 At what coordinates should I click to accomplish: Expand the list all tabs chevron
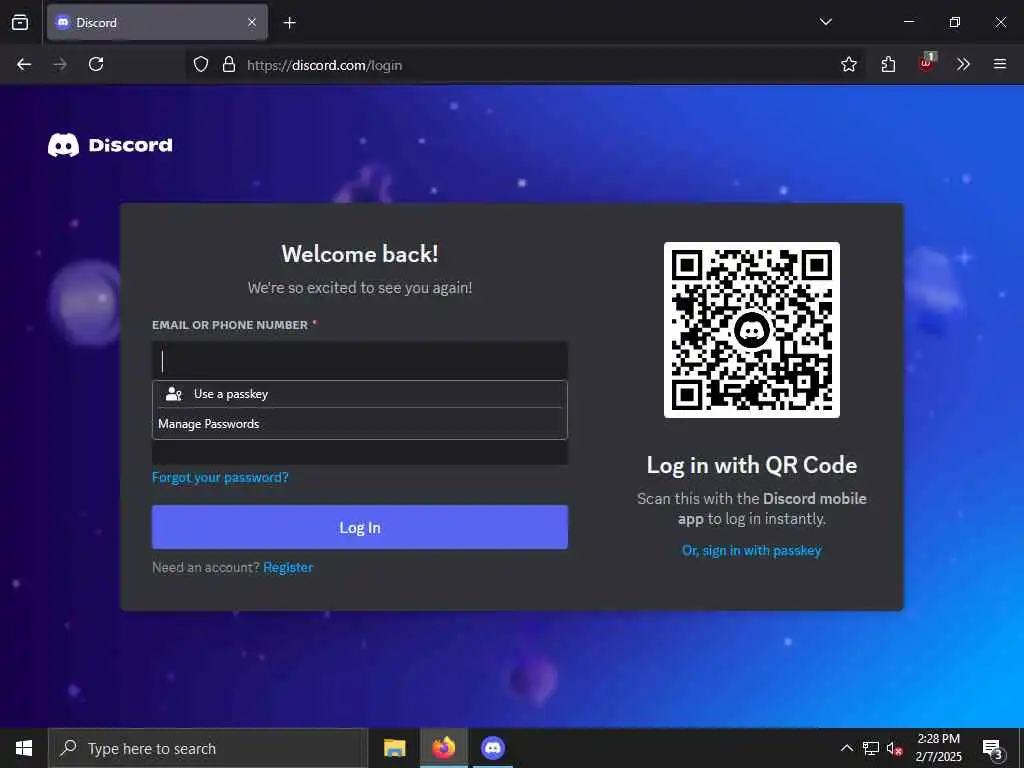(x=825, y=22)
